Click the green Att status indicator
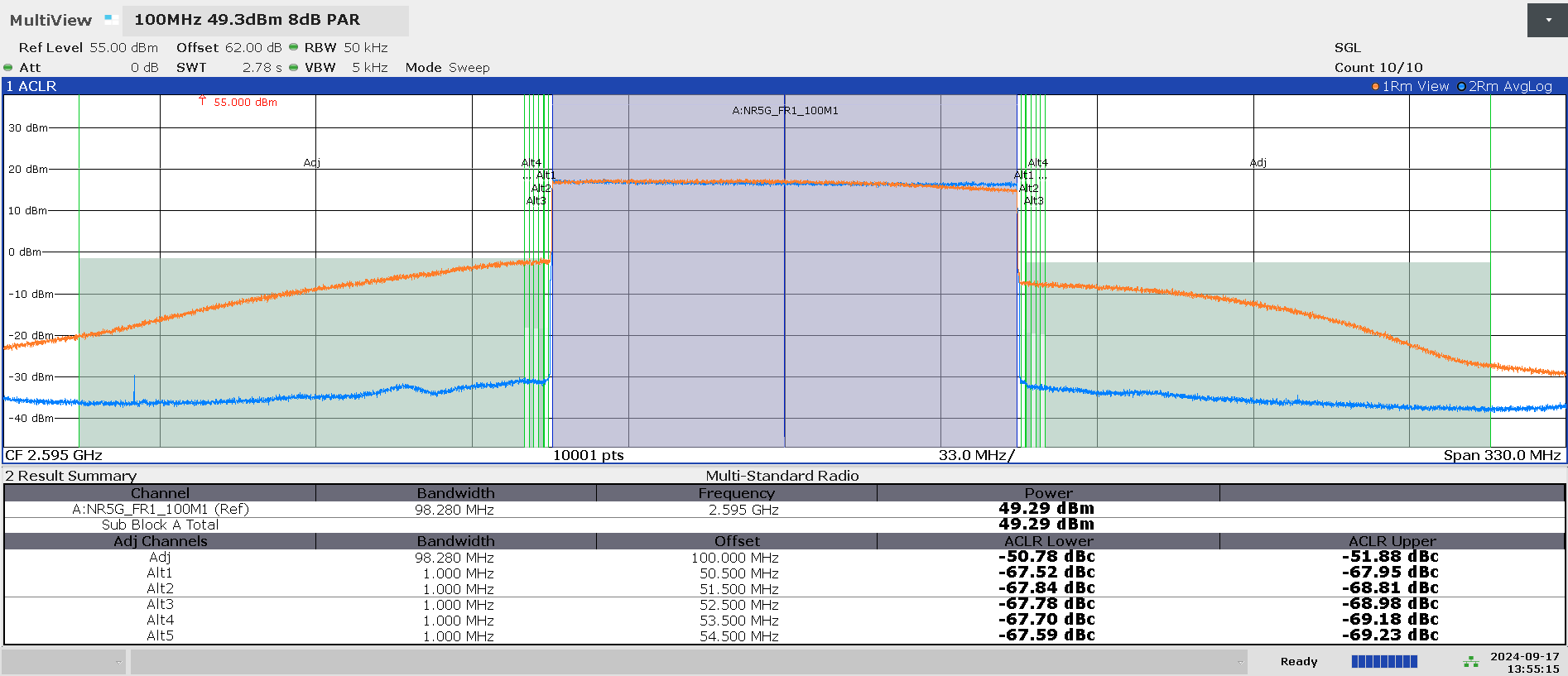1568x676 pixels. pos(8,68)
